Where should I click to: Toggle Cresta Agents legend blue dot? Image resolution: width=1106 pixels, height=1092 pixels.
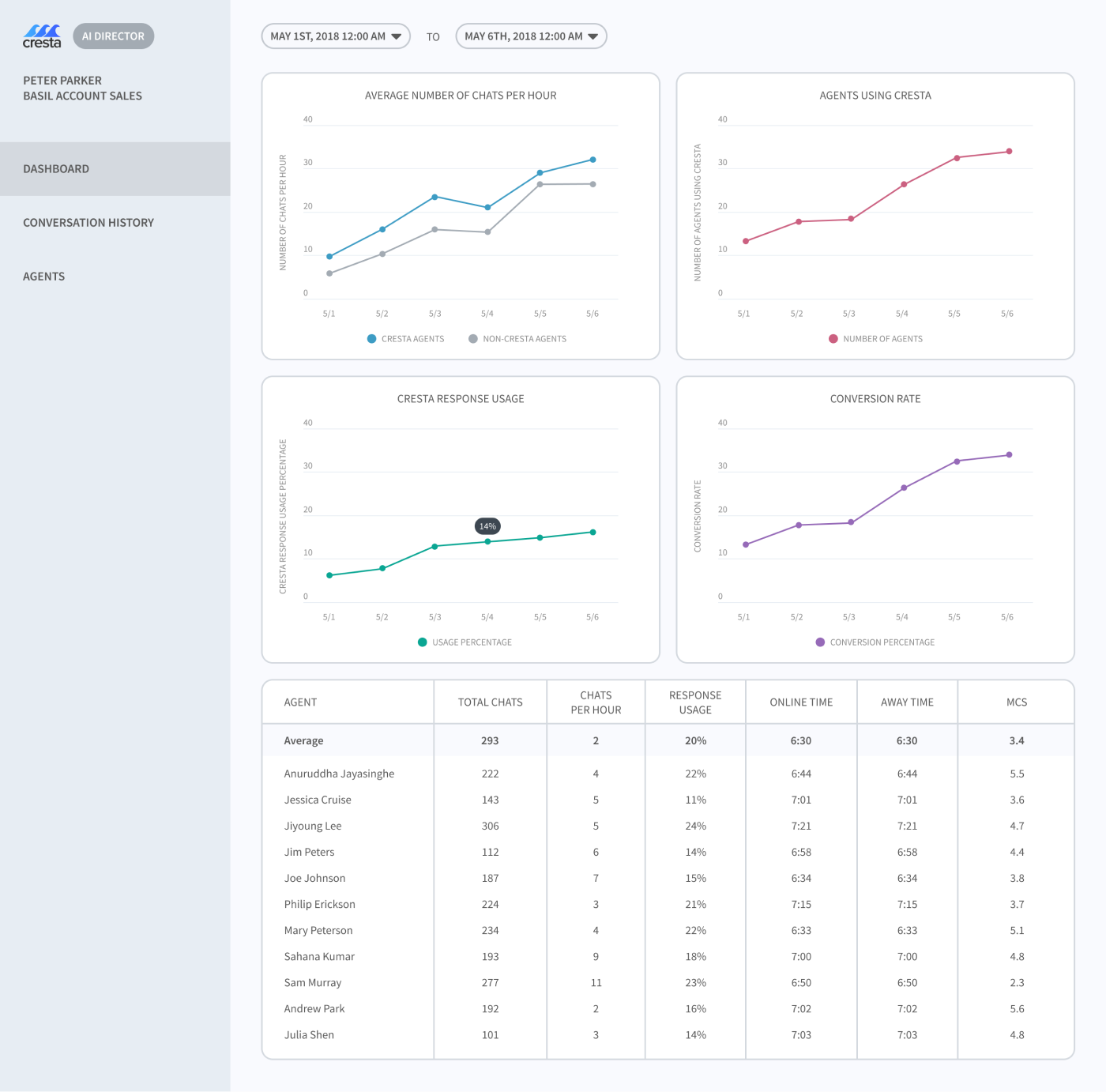point(372,339)
